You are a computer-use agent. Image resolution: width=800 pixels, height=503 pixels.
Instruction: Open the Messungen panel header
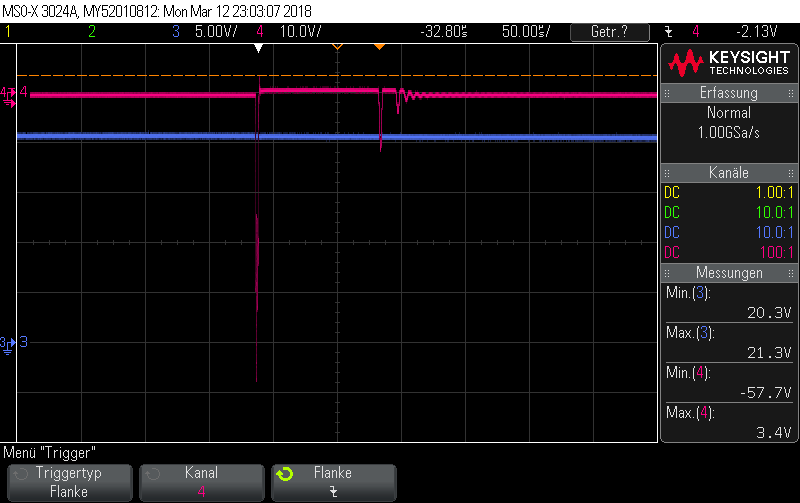pyautogui.click(x=729, y=273)
